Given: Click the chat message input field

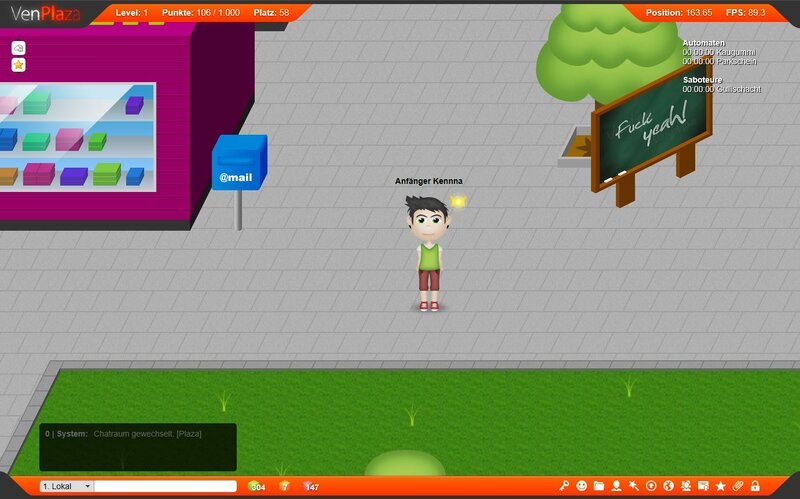Looking at the screenshot, I should (x=165, y=486).
